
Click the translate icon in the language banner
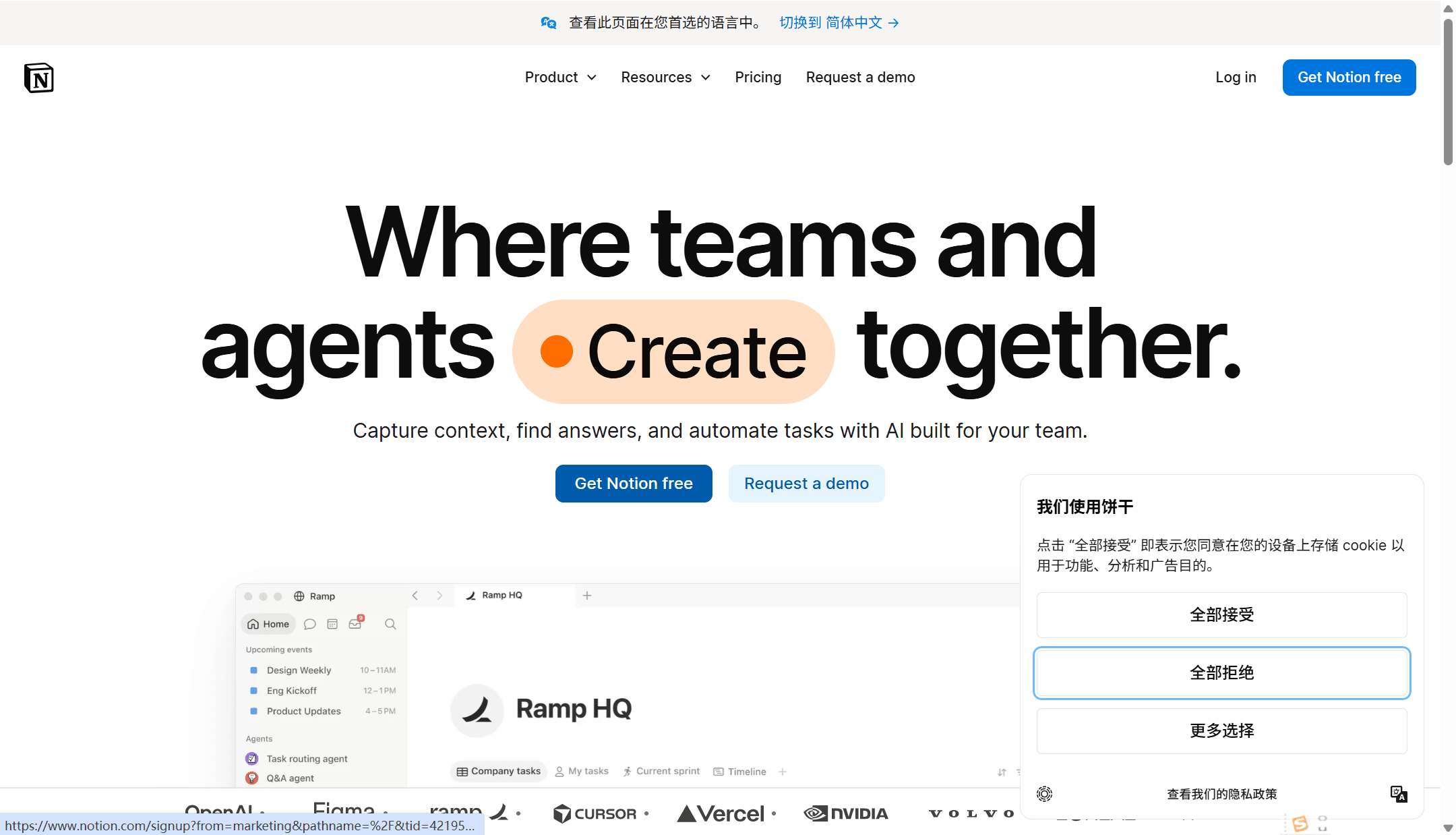549,23
